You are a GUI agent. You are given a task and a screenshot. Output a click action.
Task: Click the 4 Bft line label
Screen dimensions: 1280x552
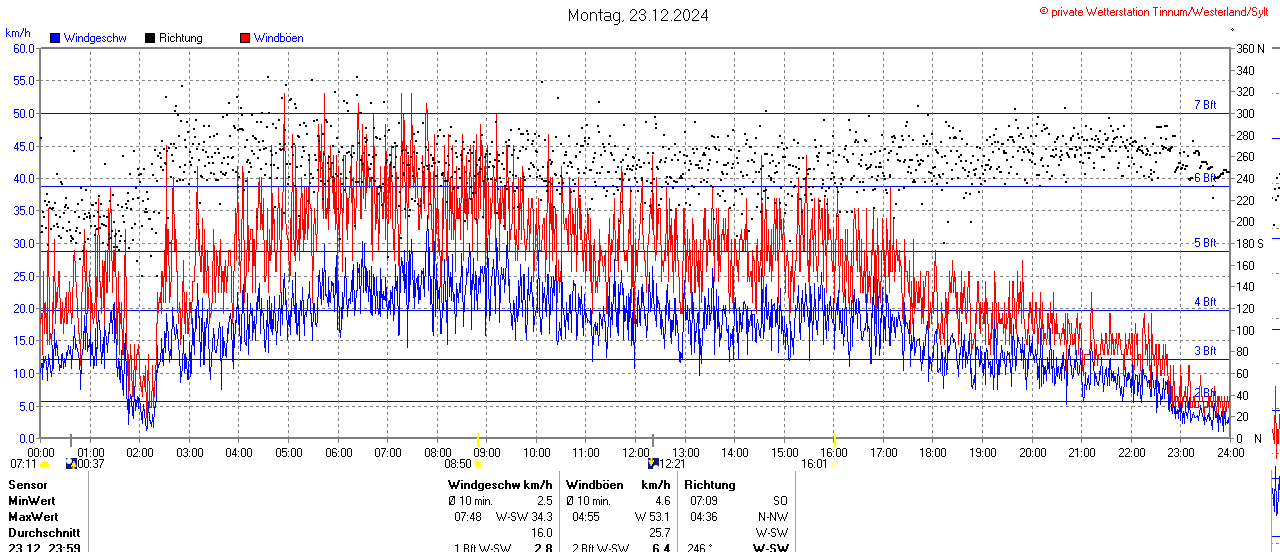tap(1205, 302)
